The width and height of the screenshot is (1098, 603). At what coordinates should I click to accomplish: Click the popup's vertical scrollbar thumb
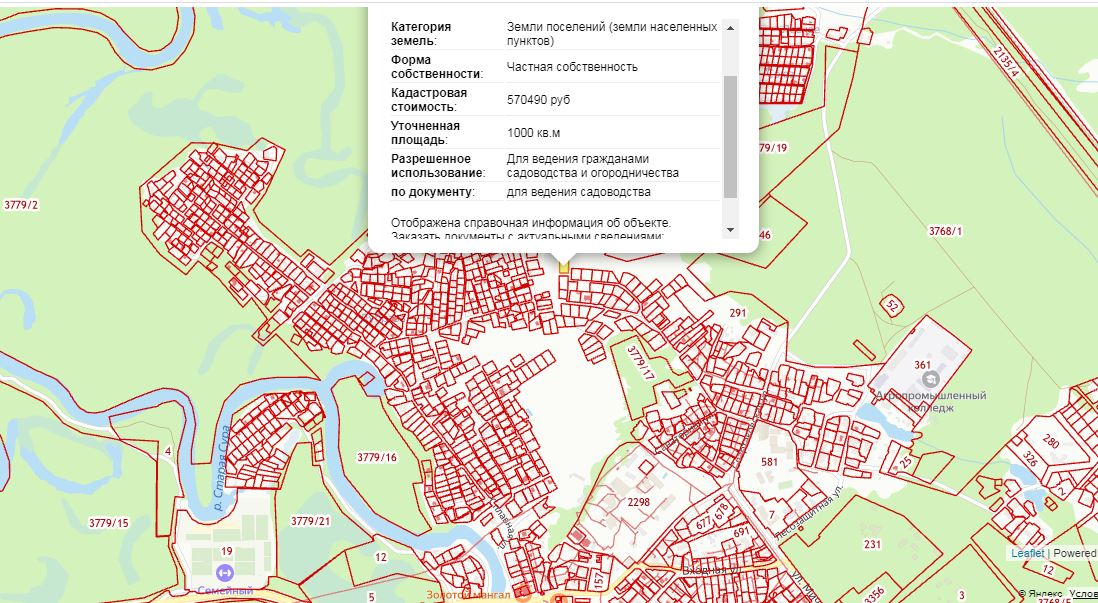tap(730, 136)
